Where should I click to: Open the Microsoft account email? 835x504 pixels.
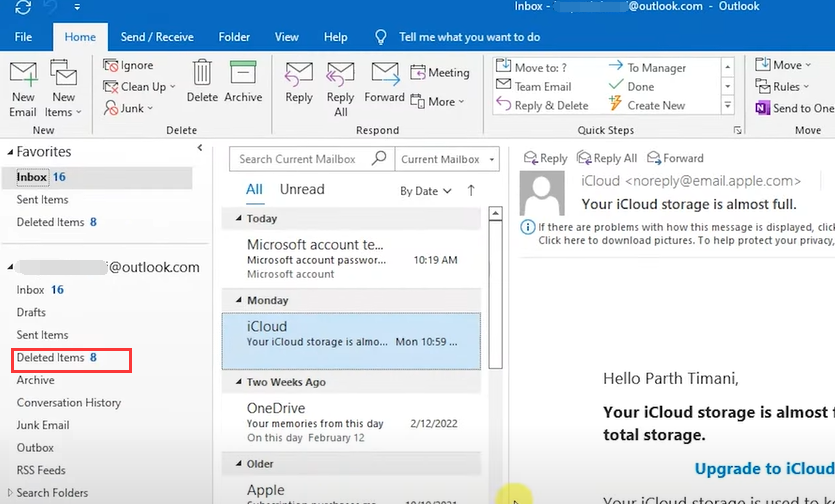[351, 259]
